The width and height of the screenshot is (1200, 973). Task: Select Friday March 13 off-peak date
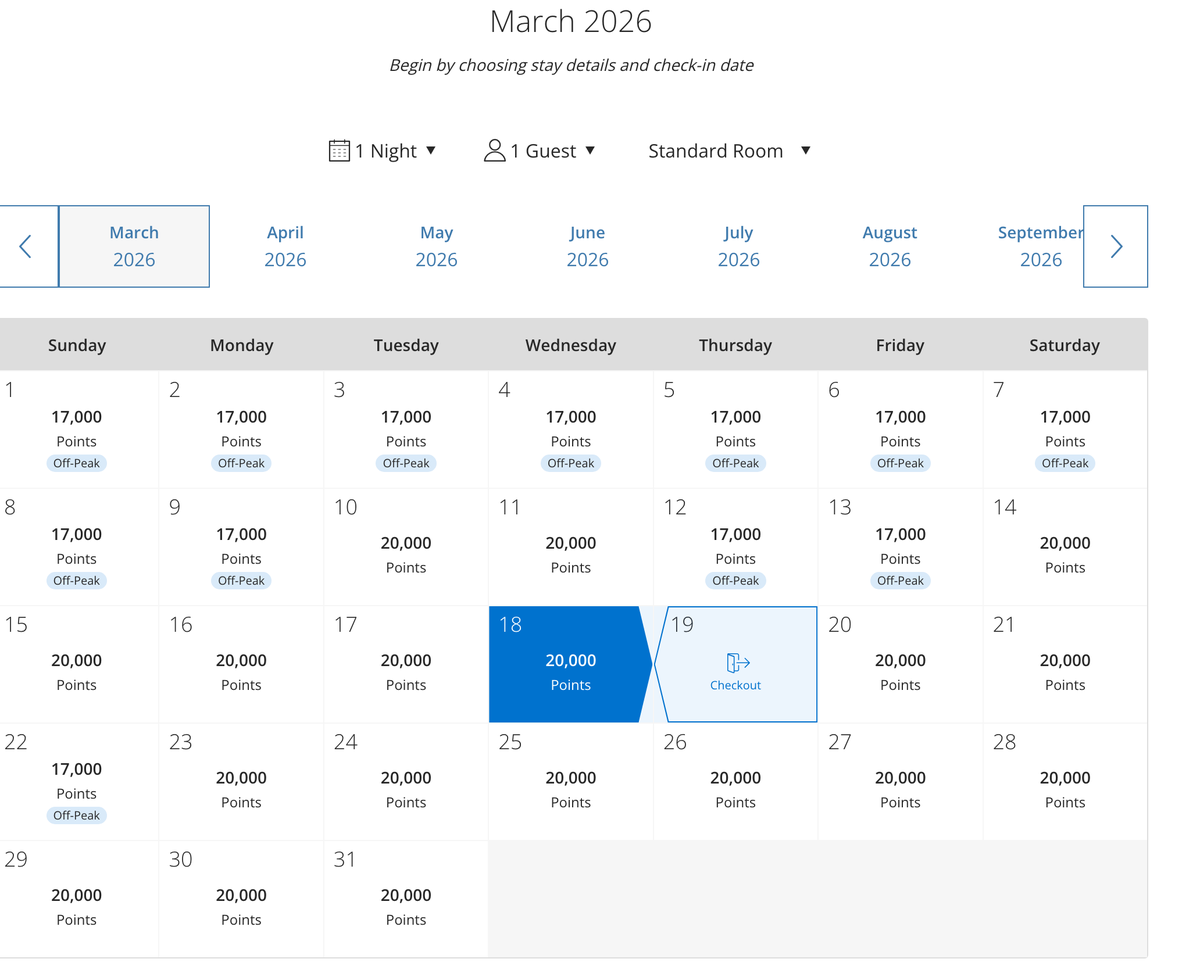click(900, 547)
